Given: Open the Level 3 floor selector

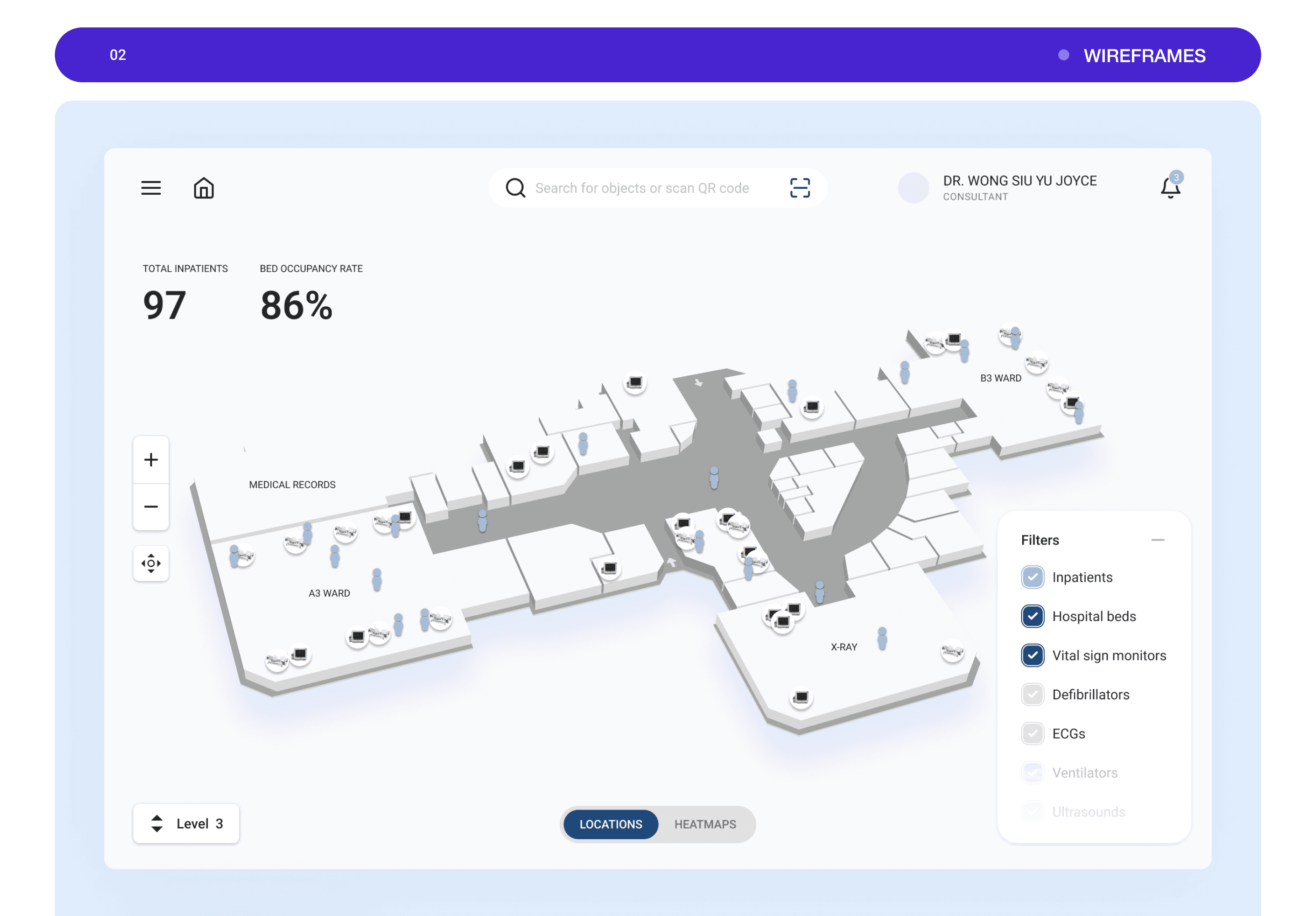Looking at the screenshot, I should [186, 824].
